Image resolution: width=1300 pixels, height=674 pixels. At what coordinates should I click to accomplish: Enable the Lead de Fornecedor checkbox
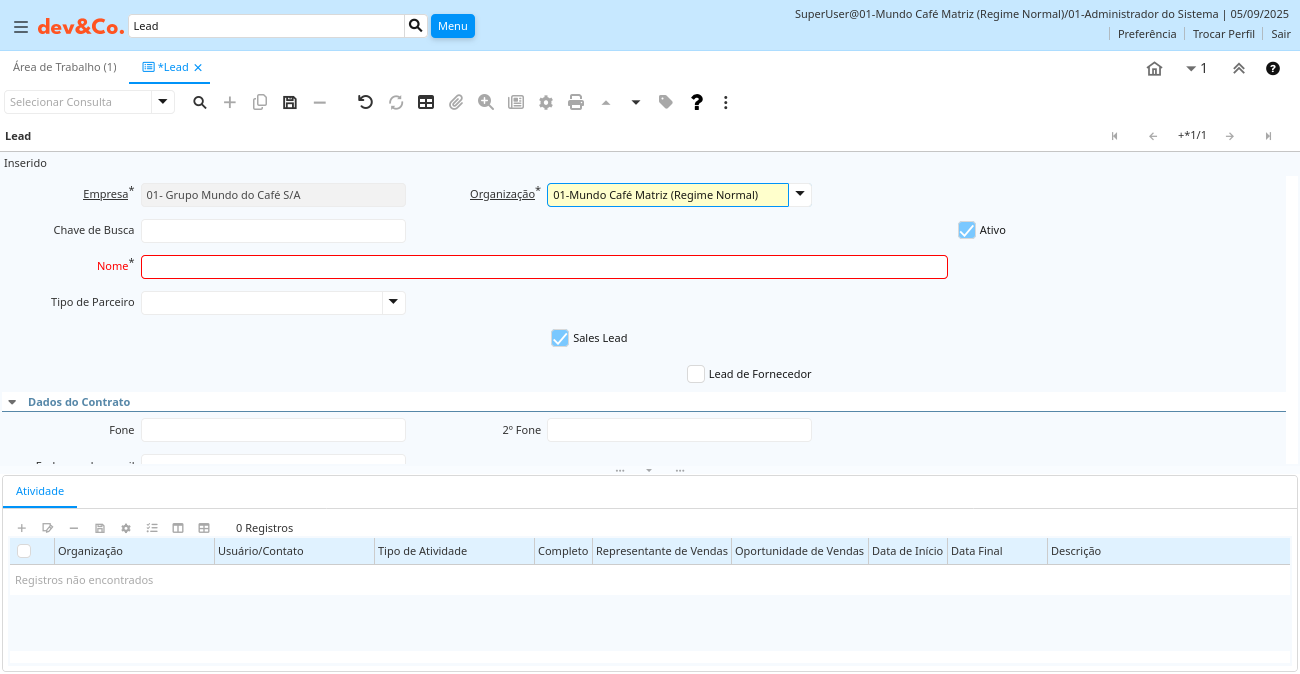[x=696, y=374]
